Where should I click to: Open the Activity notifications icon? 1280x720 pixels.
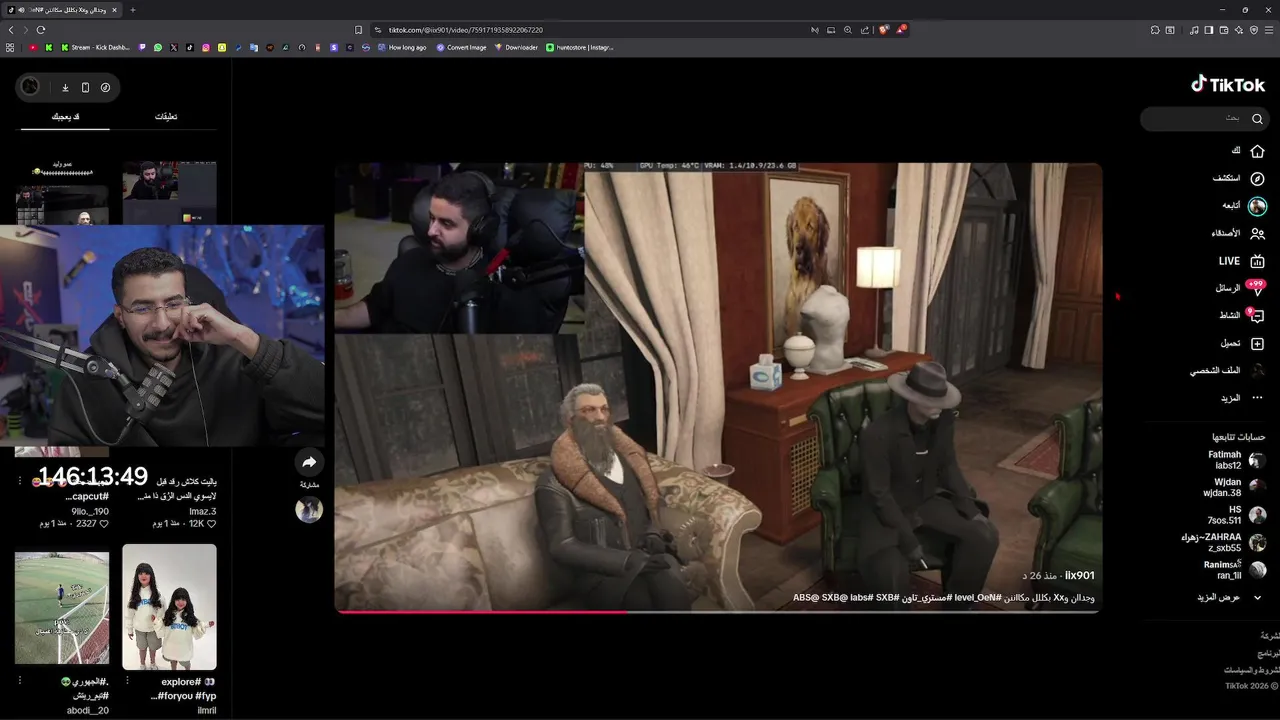(x=1257, y=316)
